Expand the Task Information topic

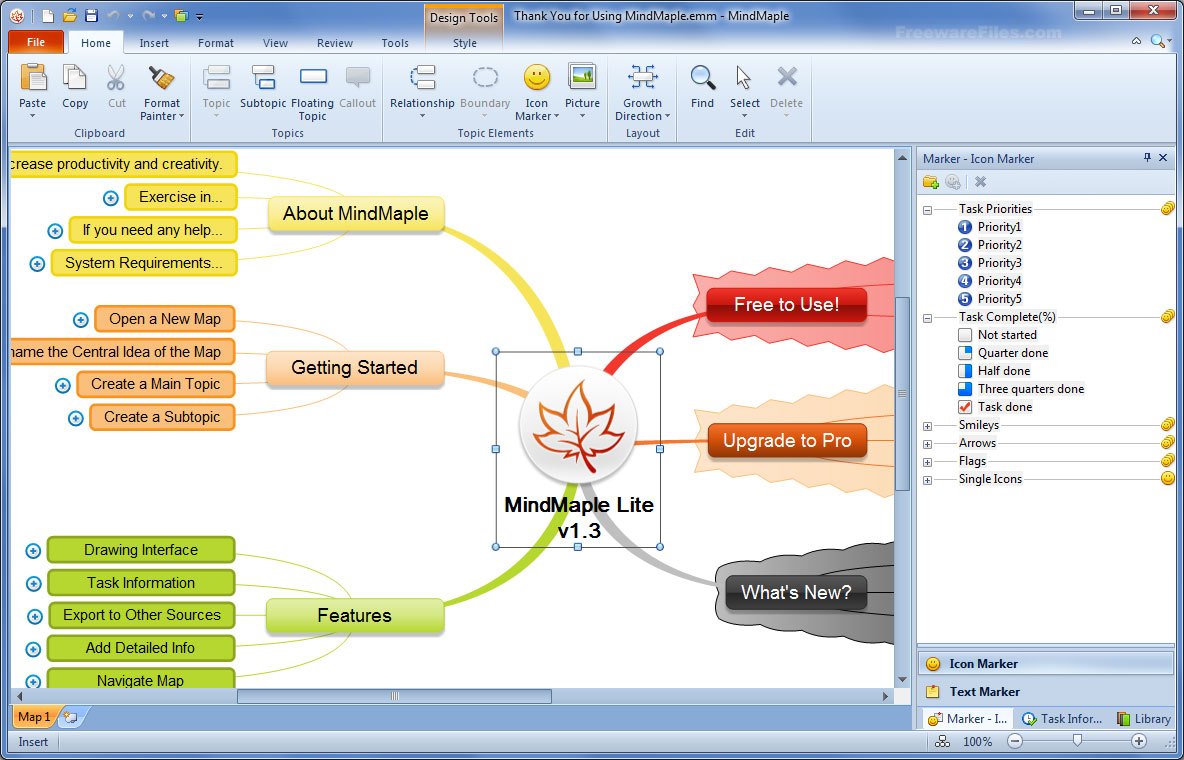[x=33, y=583]
